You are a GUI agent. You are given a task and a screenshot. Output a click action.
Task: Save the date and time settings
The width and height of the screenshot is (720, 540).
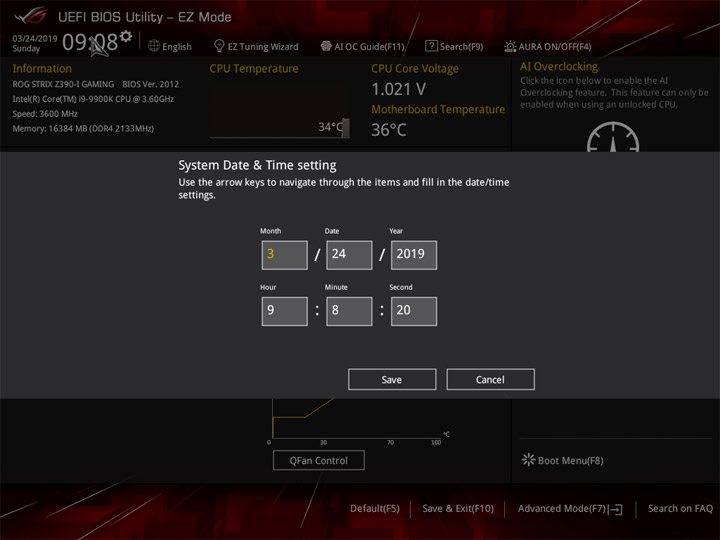coord(392,379)
